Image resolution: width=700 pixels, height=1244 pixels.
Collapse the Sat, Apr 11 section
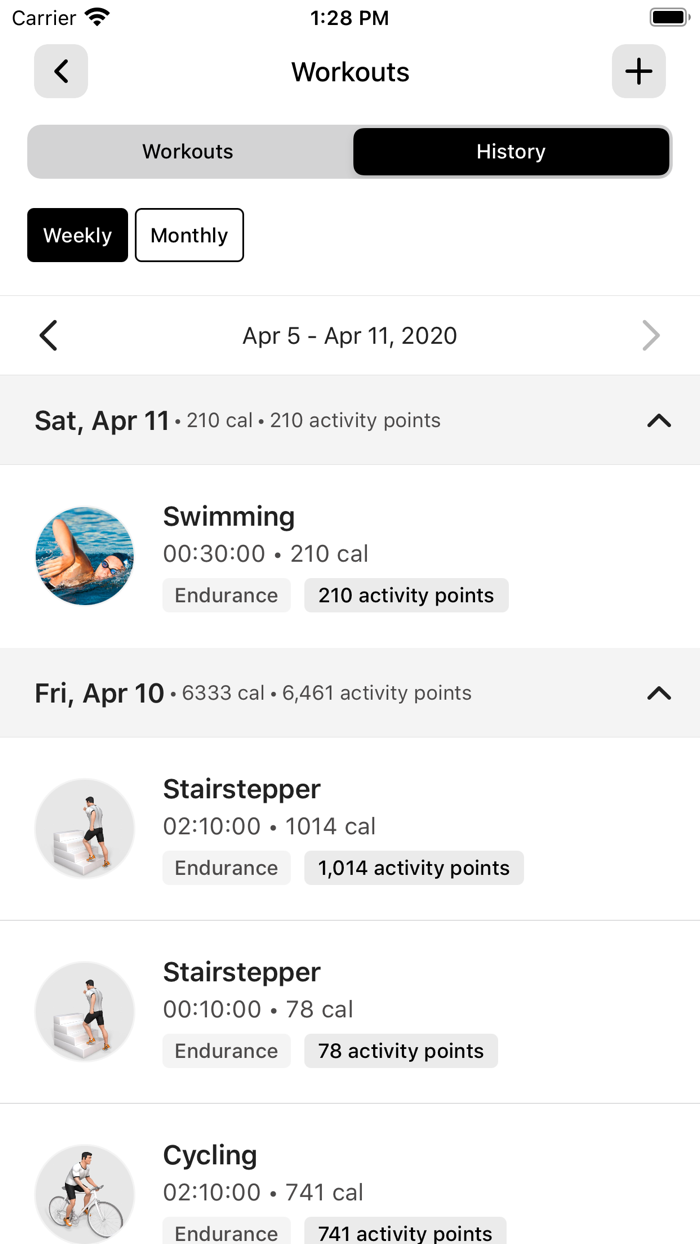659,420
